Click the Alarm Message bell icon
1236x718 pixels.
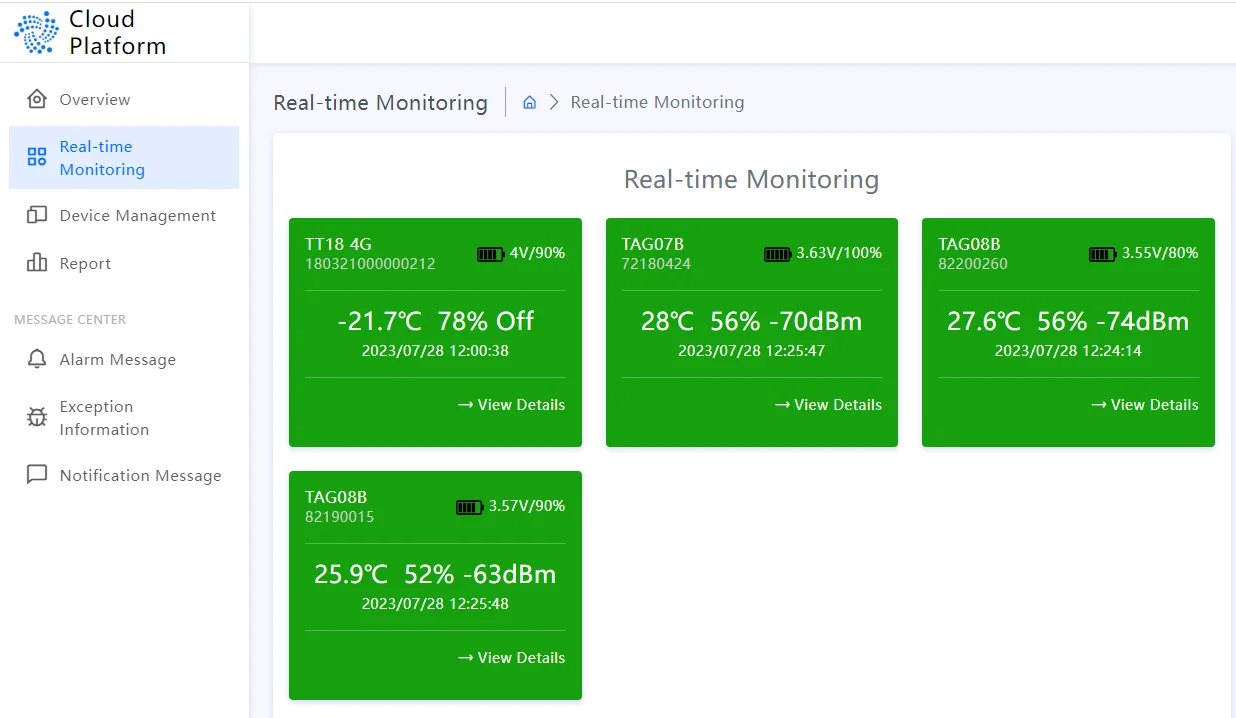tap(34, 359)
